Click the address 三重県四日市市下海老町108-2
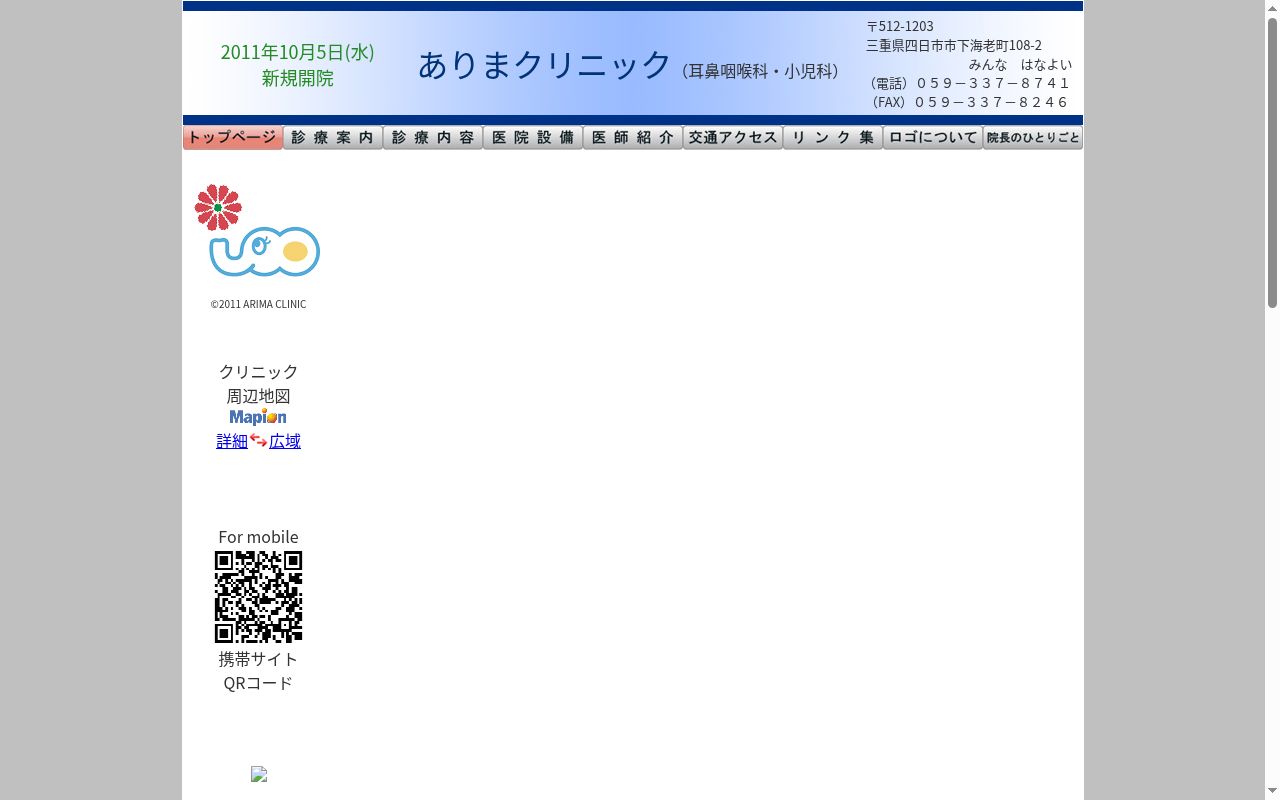This screenshot has width=1280, height=800. [954, 45]
